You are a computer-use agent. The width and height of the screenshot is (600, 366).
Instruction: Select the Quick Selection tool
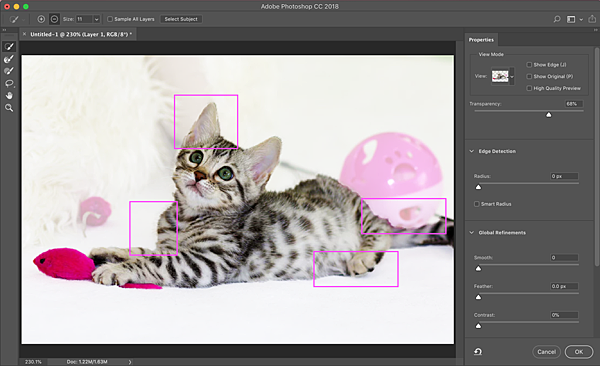[x=9, y=47]
